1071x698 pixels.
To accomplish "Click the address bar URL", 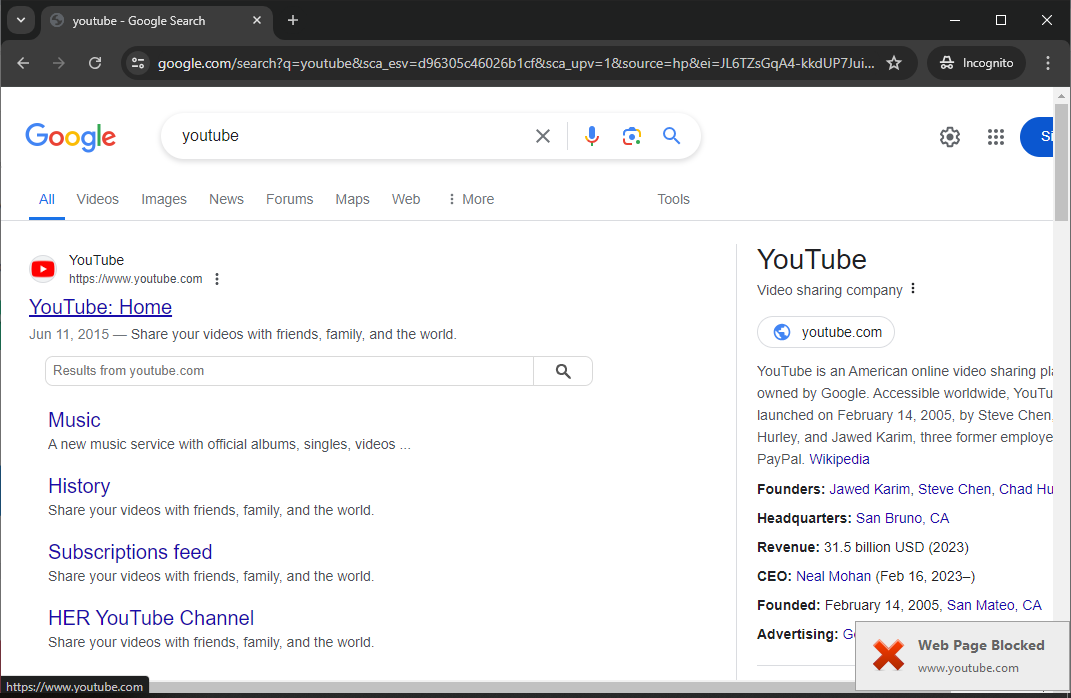I will [516, 63].
